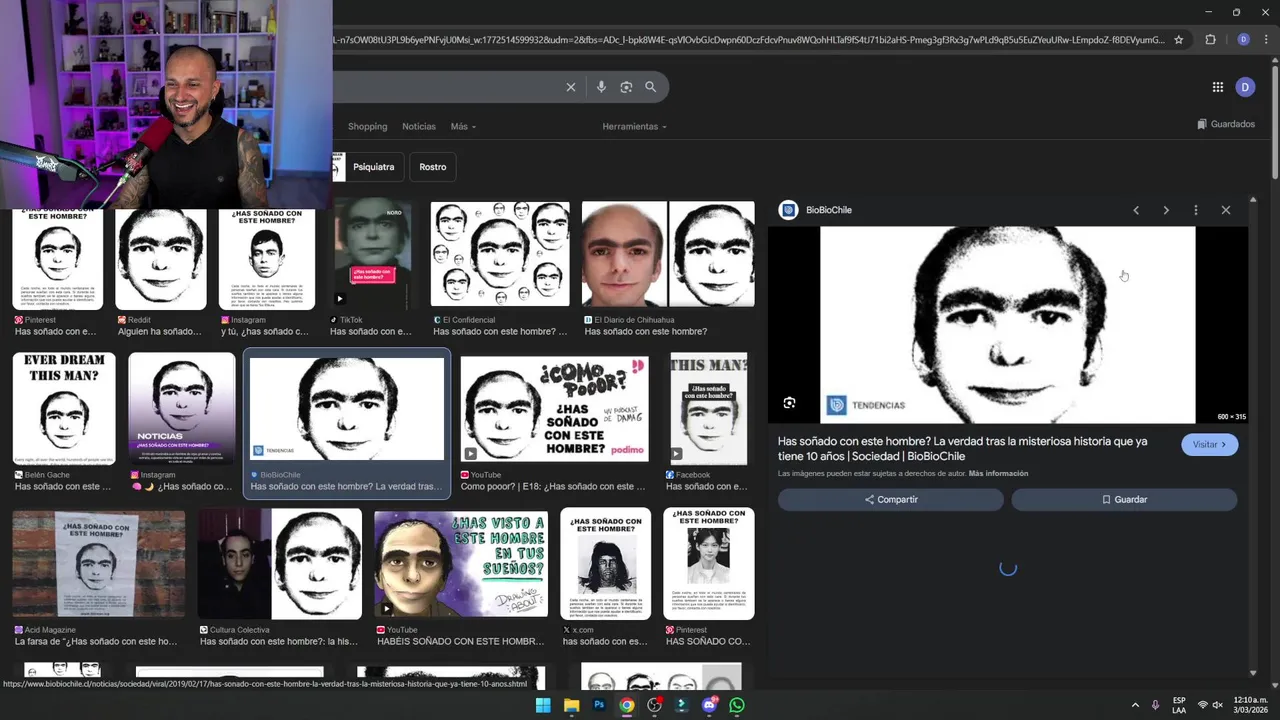Viewport: 1280px width, 720px height.
Task: Open the TikTok video result thumbnail
Action: (372, 253)
